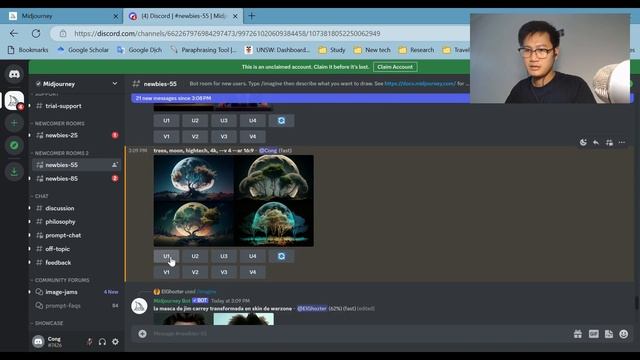Open GIF picker icon
The width and height of the screenshot is (640, 360).
pyautogui.click(x=593, y=334)
